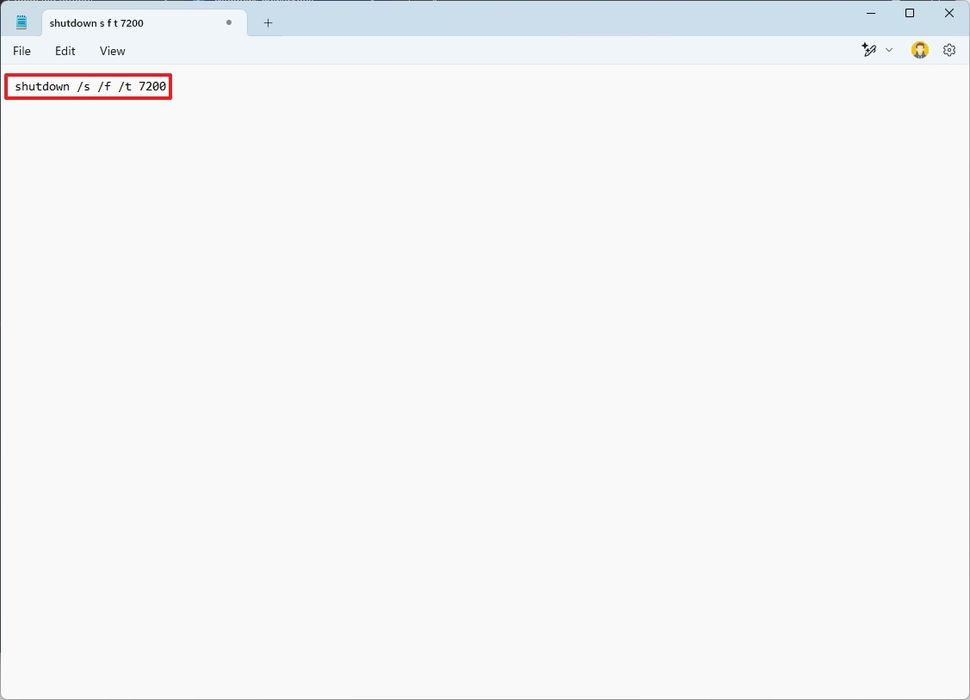The height and width of the screenshot is (700, 970).
Task: Open the File menu
Action: coord(21,50)
